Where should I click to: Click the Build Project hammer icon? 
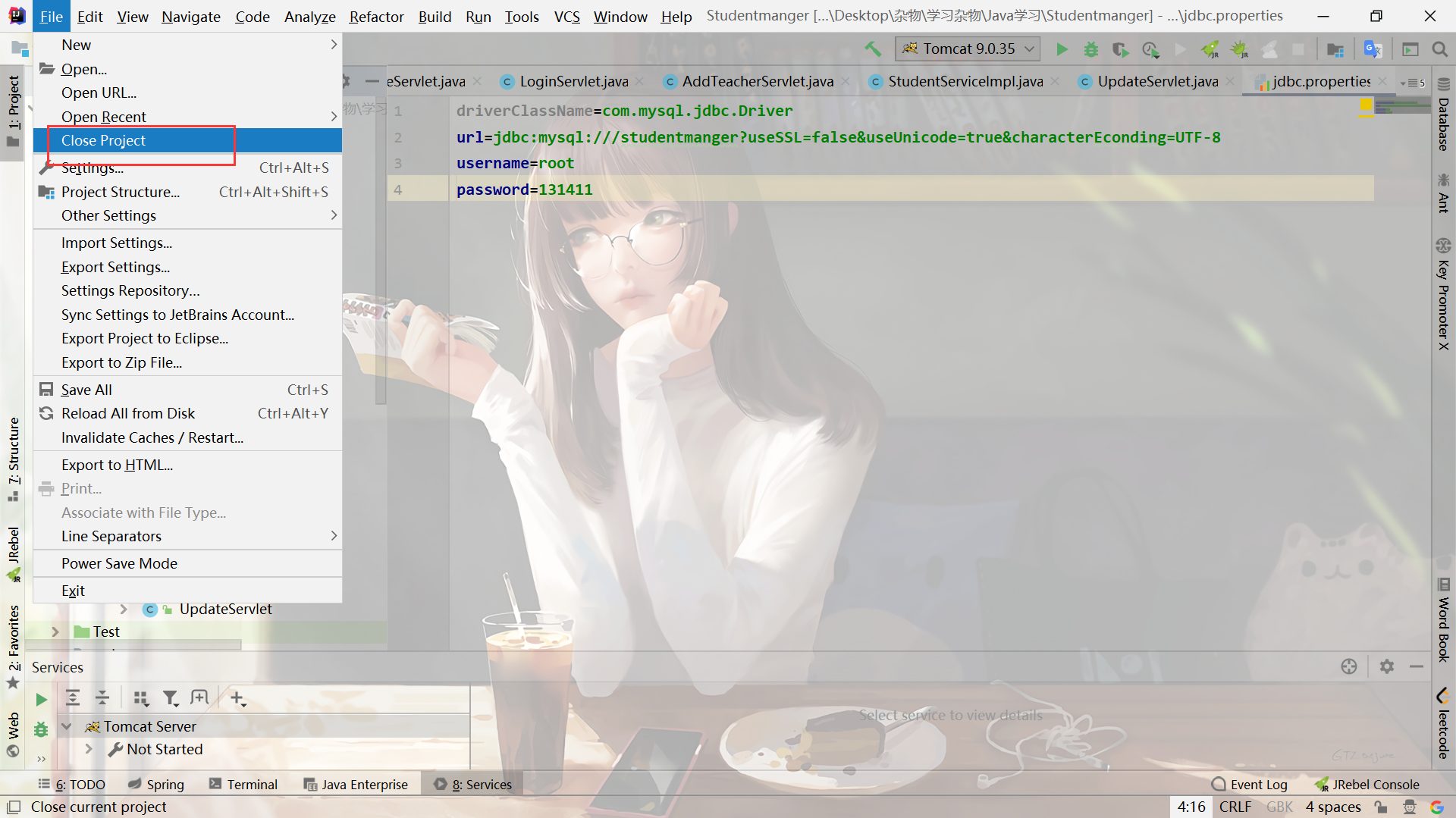point(873,49)
